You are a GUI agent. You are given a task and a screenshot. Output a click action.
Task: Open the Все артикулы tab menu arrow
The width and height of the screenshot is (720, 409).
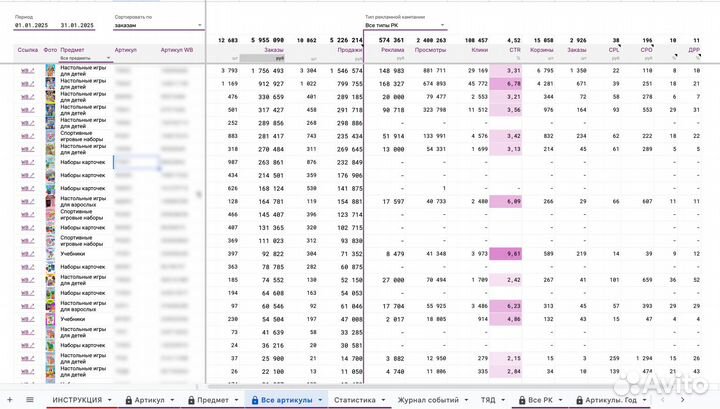click(319, 399)
